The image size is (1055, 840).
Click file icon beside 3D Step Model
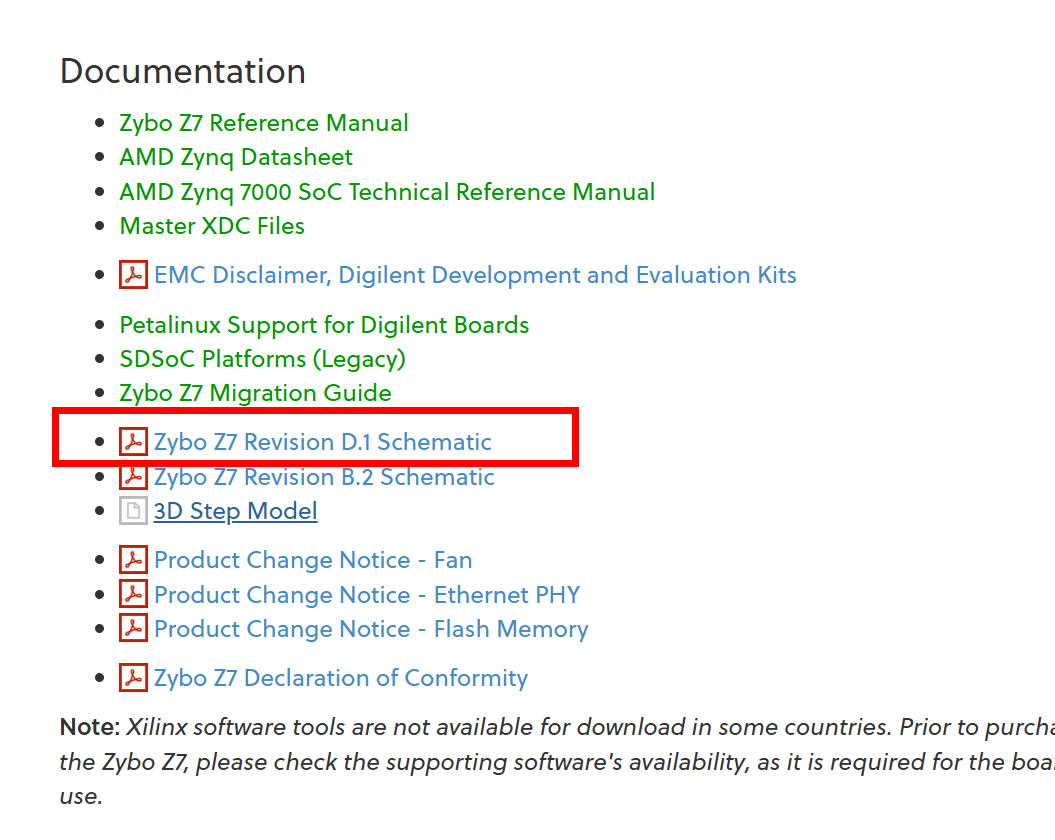click(133, 511)
